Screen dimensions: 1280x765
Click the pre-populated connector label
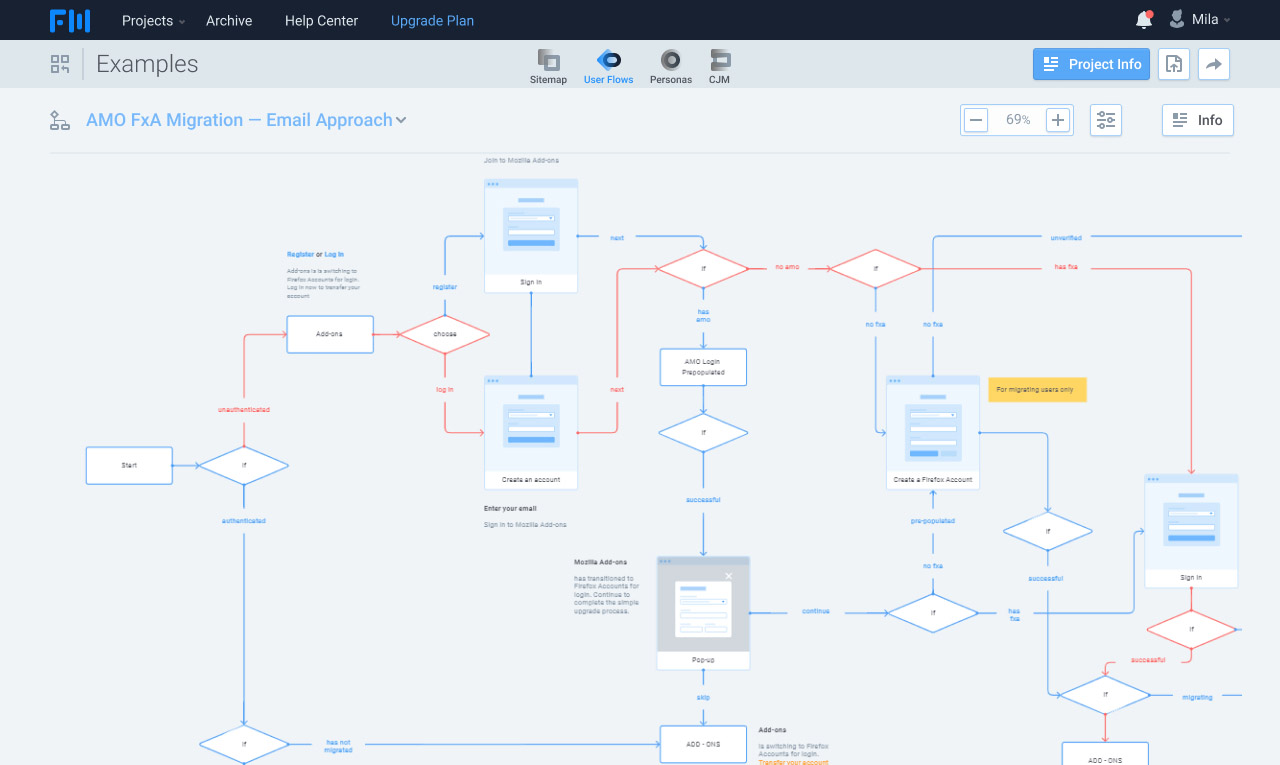tap(933, 521)
